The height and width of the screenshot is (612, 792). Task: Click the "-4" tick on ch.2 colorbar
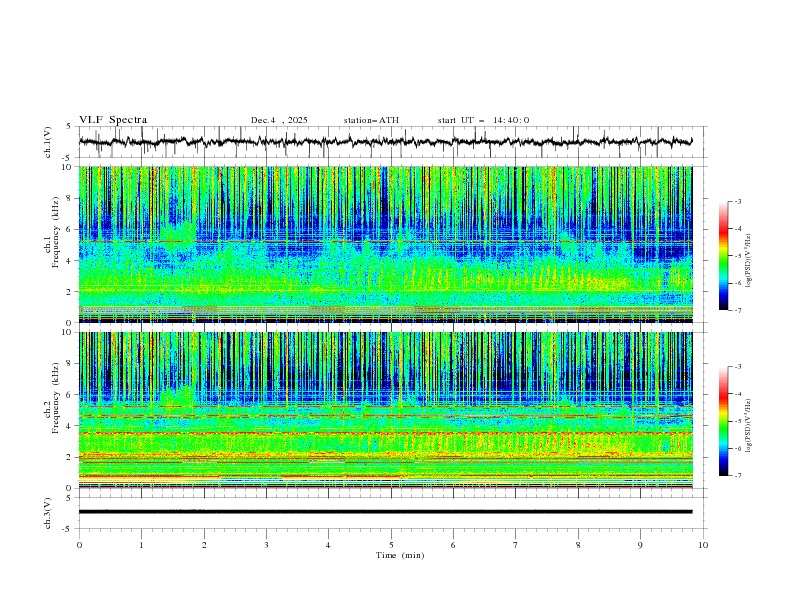[737, 394]
